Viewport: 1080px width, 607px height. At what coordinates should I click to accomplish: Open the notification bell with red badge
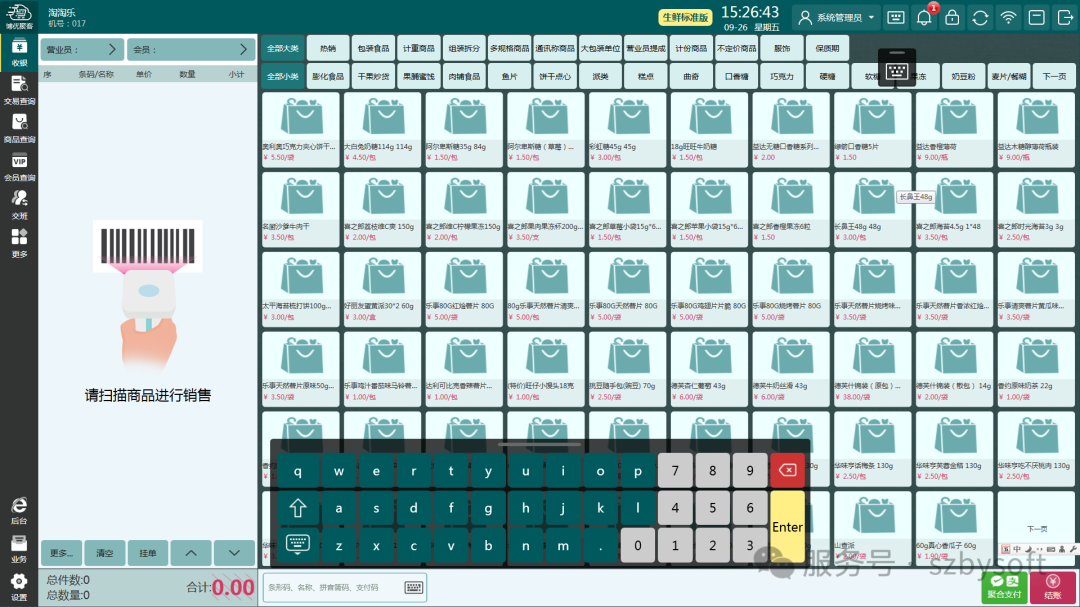point(924,17)
